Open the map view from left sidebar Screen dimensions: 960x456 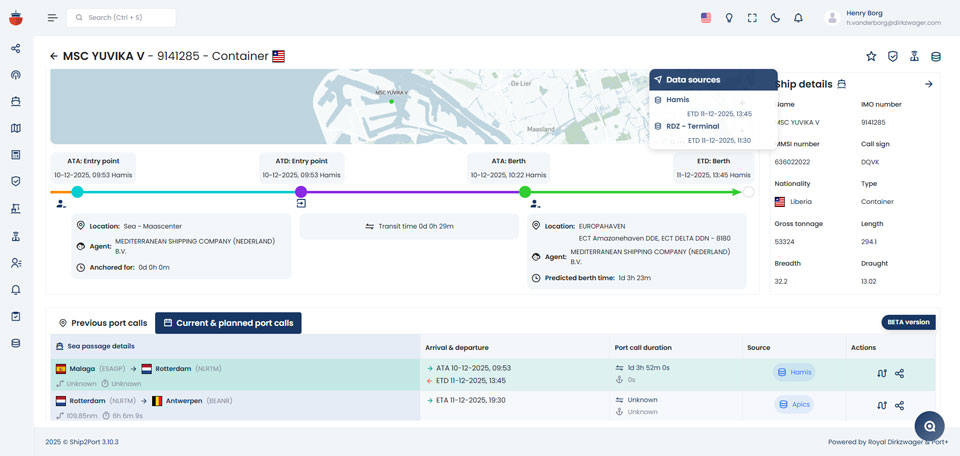click(15, 128)
